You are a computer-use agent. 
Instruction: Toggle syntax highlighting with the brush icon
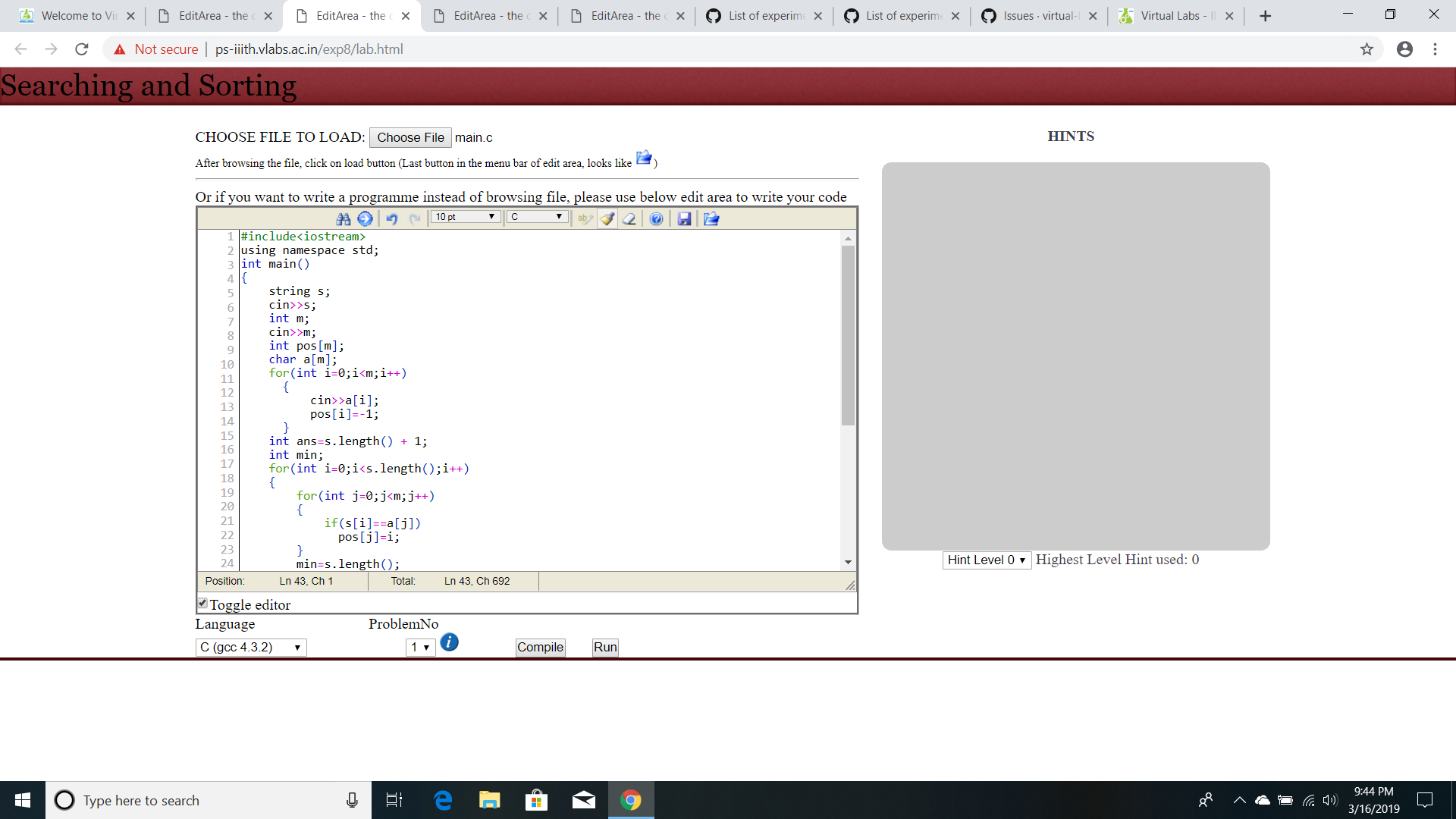[607, 218]
